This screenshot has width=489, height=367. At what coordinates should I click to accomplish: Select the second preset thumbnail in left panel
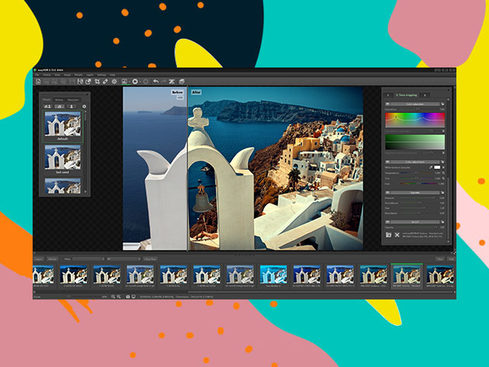coord(63,157)
